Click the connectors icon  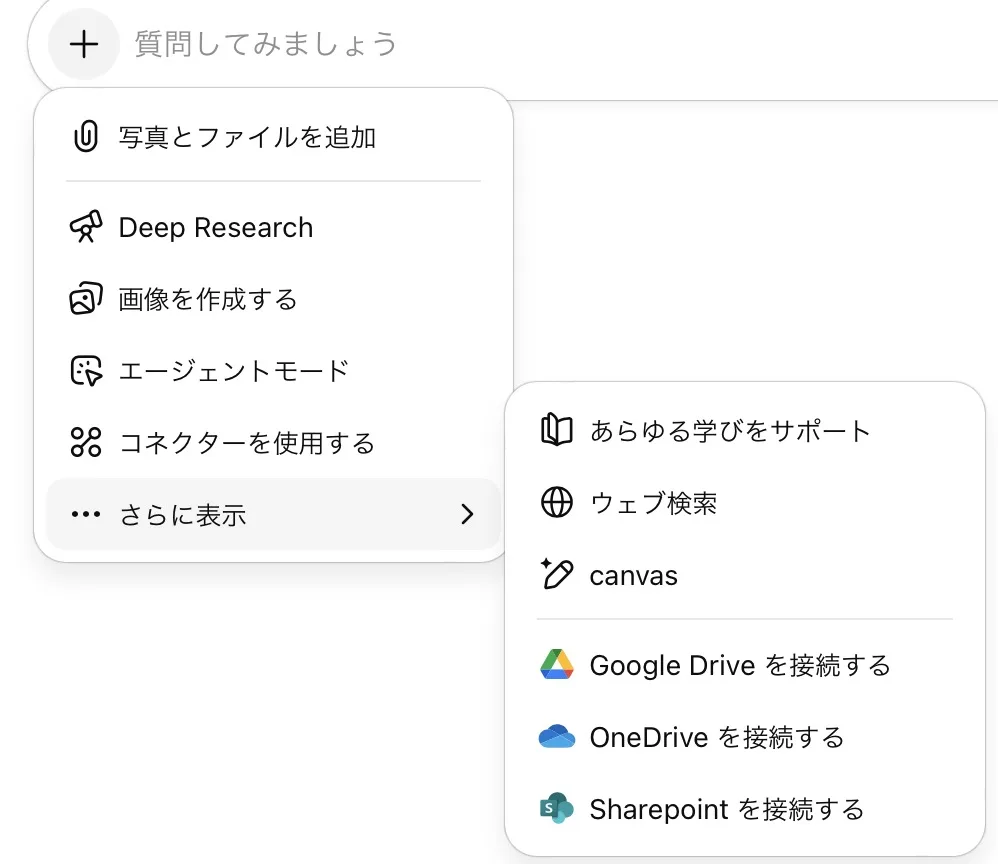pos(86,442)
